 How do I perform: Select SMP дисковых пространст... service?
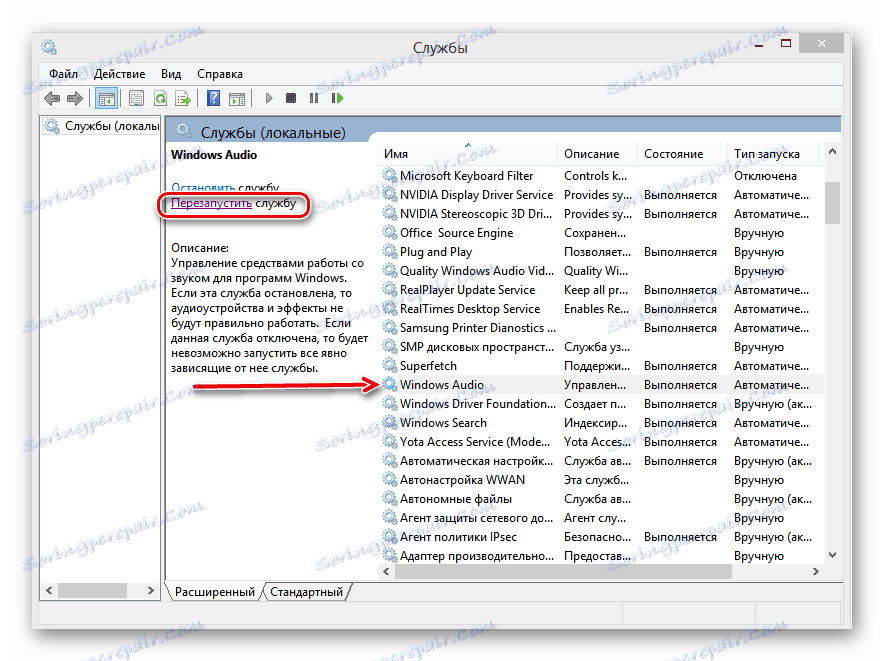pos(600,347)
